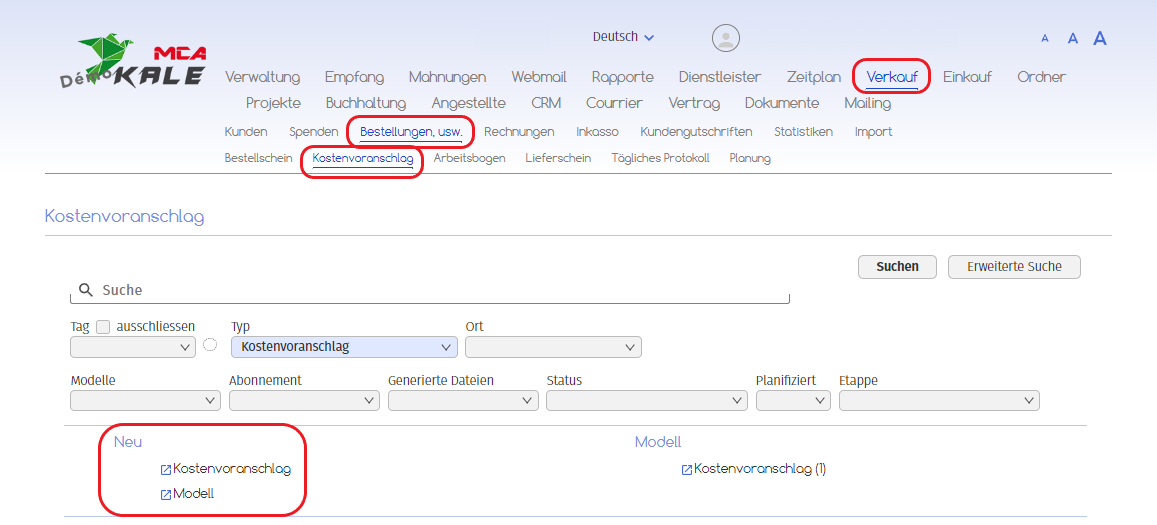Viewport: 1157px width, 525px height.
Task: Open new Modell via external link icon
Action: tap(166, 494)
